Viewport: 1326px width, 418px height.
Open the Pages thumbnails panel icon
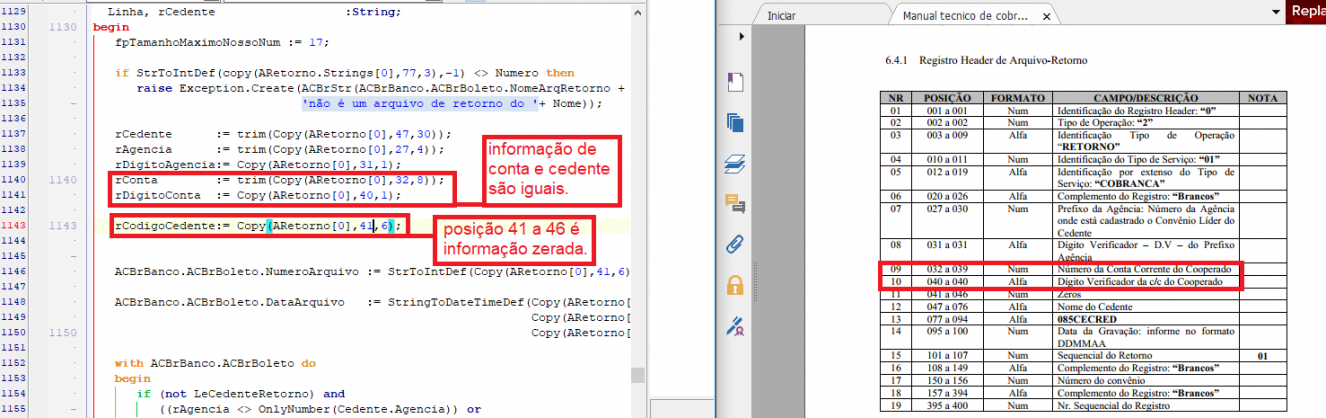click(734, 122)
